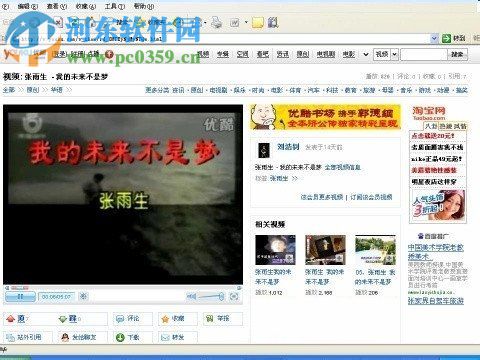The width and height of the screenshot is (480, 360).
Task: Go to the 电视剧 nav tab
Action: (325, 54)
